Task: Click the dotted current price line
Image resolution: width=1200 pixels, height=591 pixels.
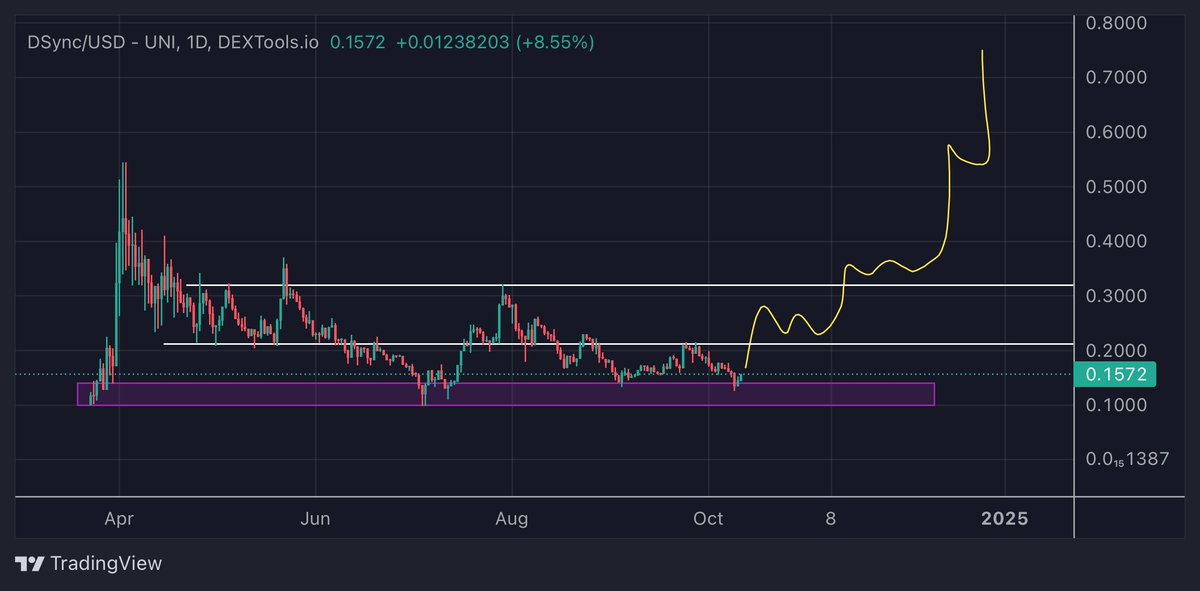Action: [x=300, y=373]
